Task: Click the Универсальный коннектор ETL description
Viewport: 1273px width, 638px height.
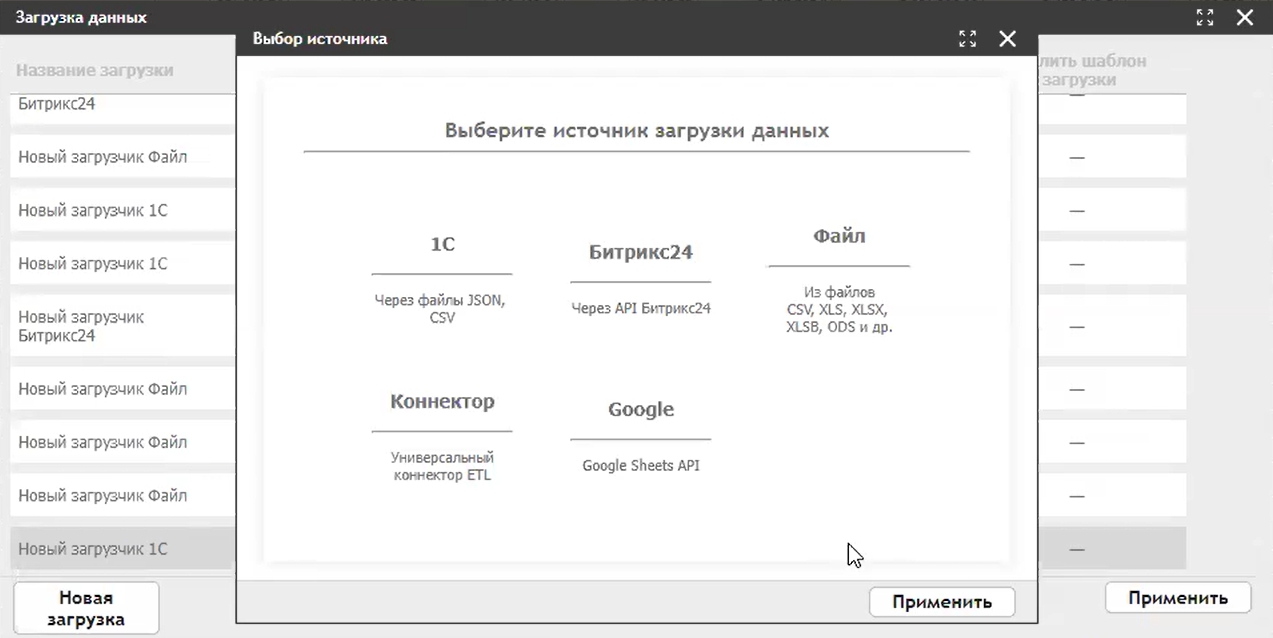Action: (442, 466)
